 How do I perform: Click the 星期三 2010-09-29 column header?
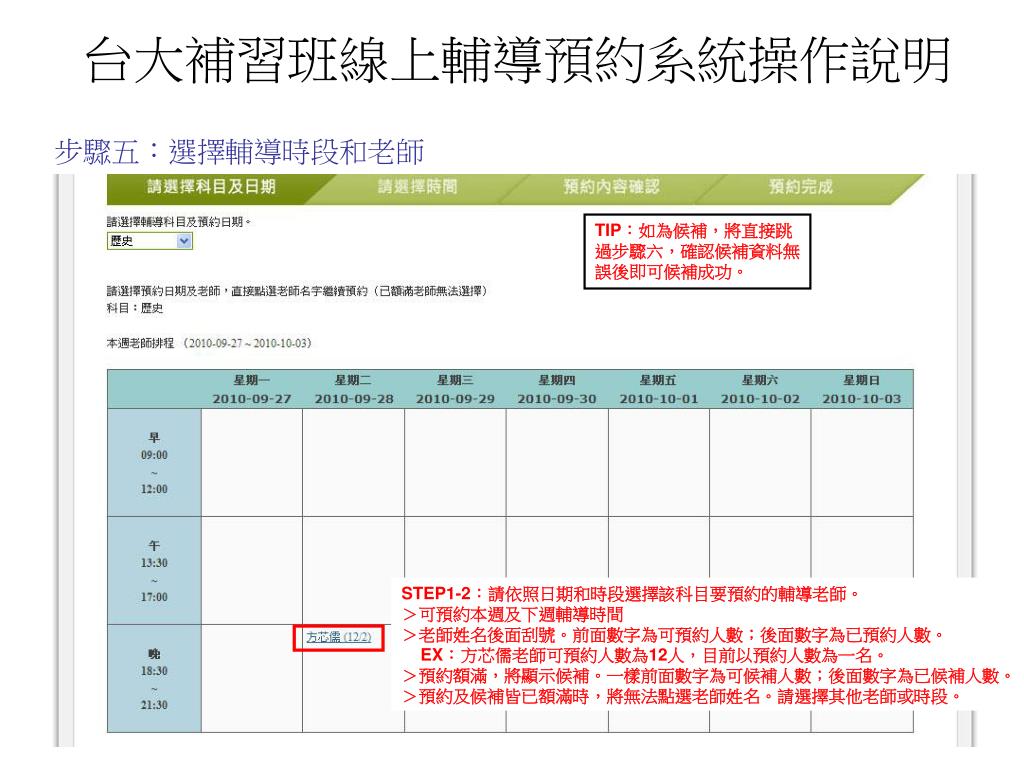point(455,389)
